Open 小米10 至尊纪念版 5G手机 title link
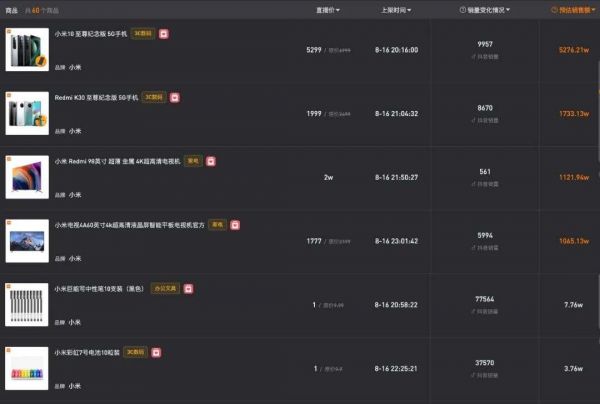Viewport: 600px width, 404px height. click(91, 34)
